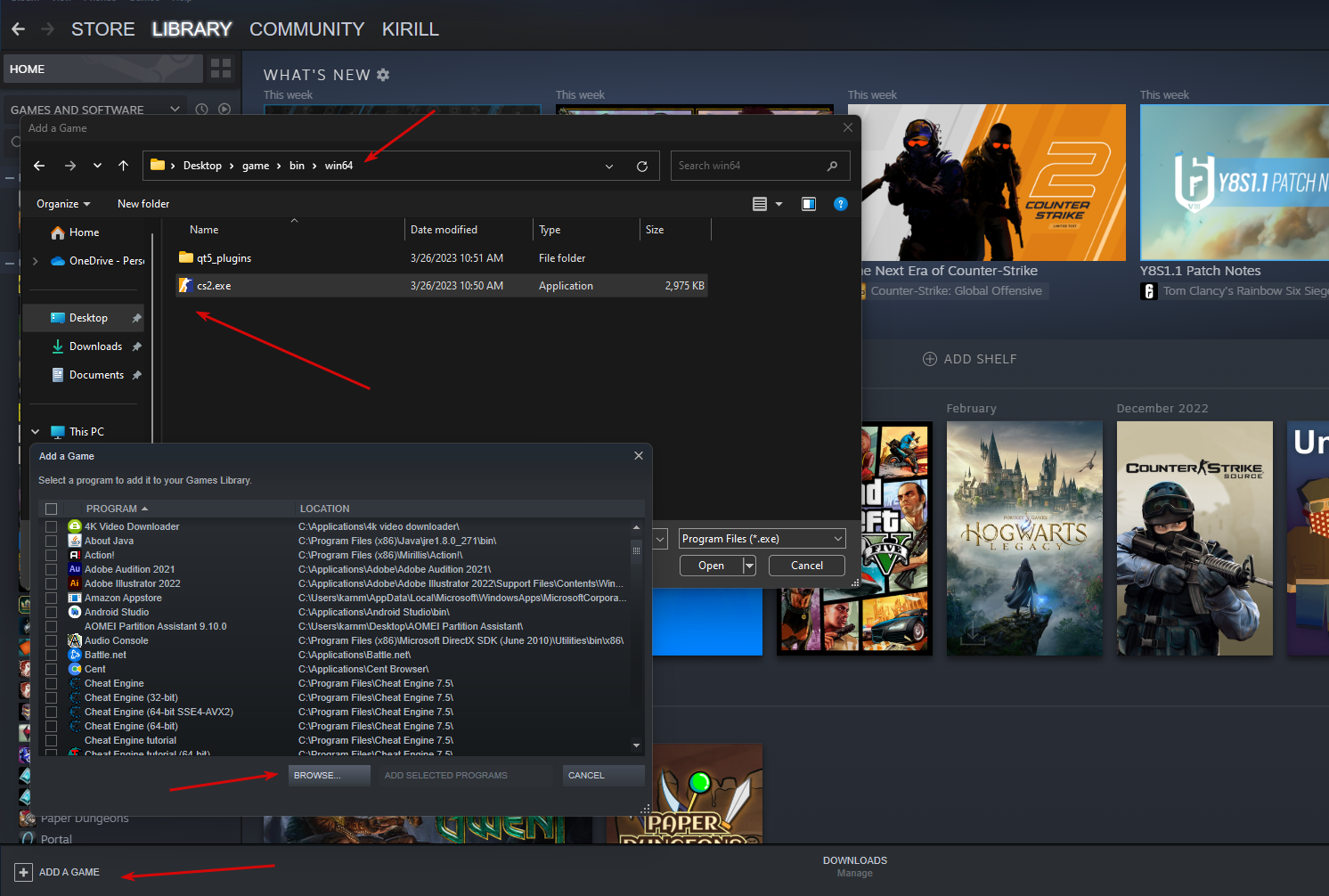Check the Adobe Audition 2021 checkbox
Image resolution: width=1329 pixels, height=896 pixels.
52,569
